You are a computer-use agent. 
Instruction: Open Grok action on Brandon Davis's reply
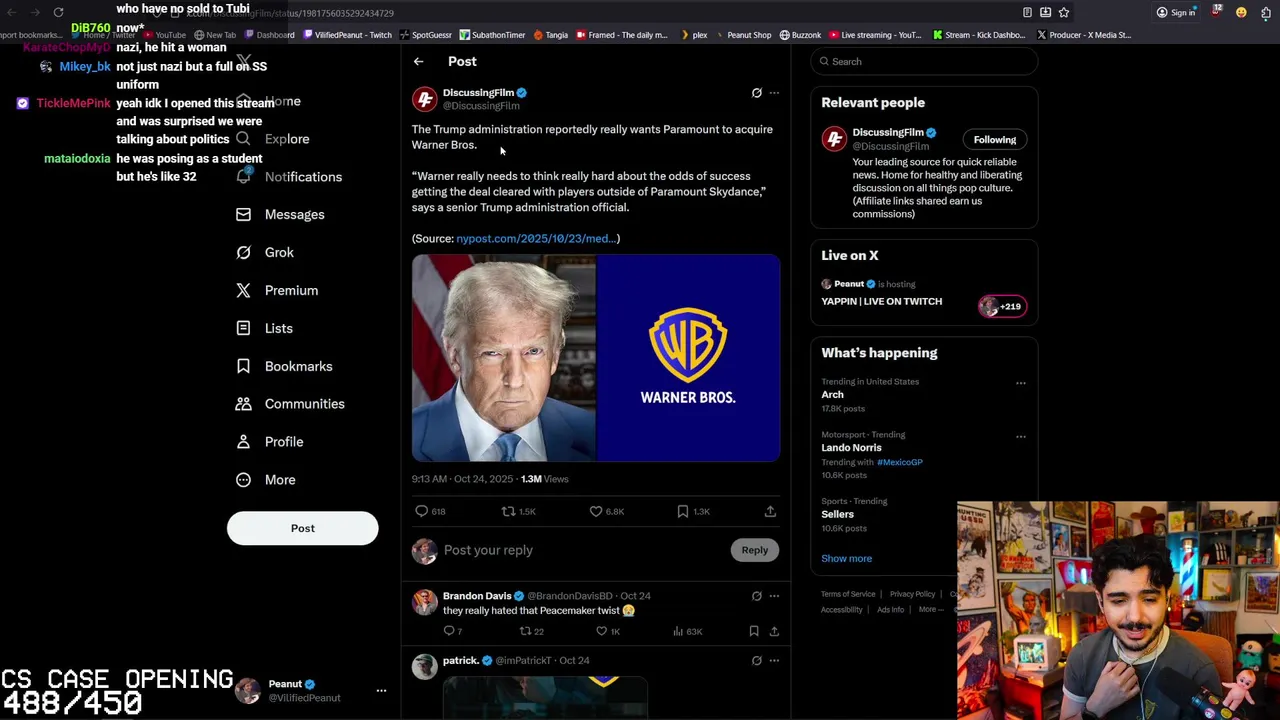[757, 596]
